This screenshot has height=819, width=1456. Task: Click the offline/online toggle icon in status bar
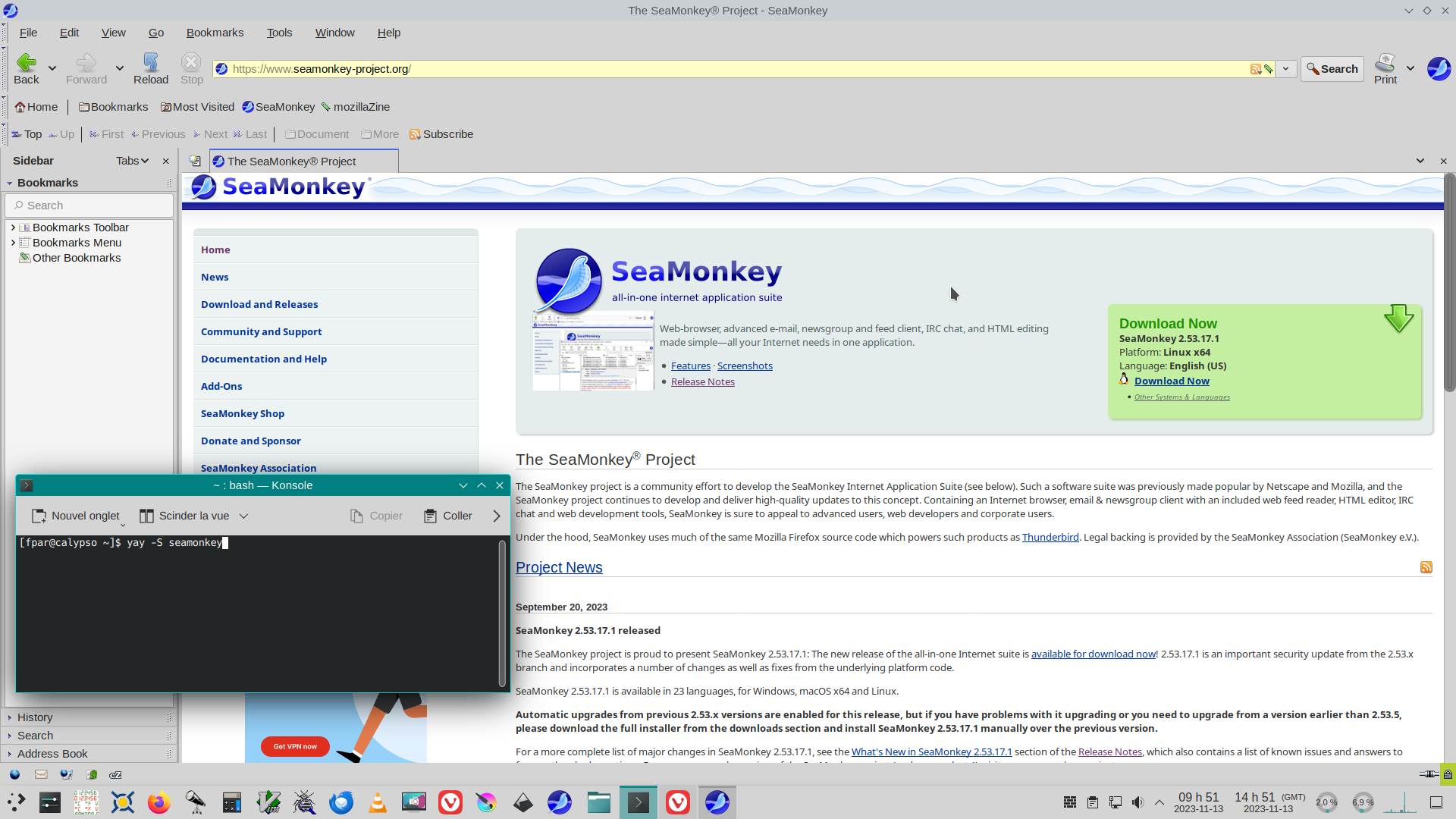[1429, 774]
